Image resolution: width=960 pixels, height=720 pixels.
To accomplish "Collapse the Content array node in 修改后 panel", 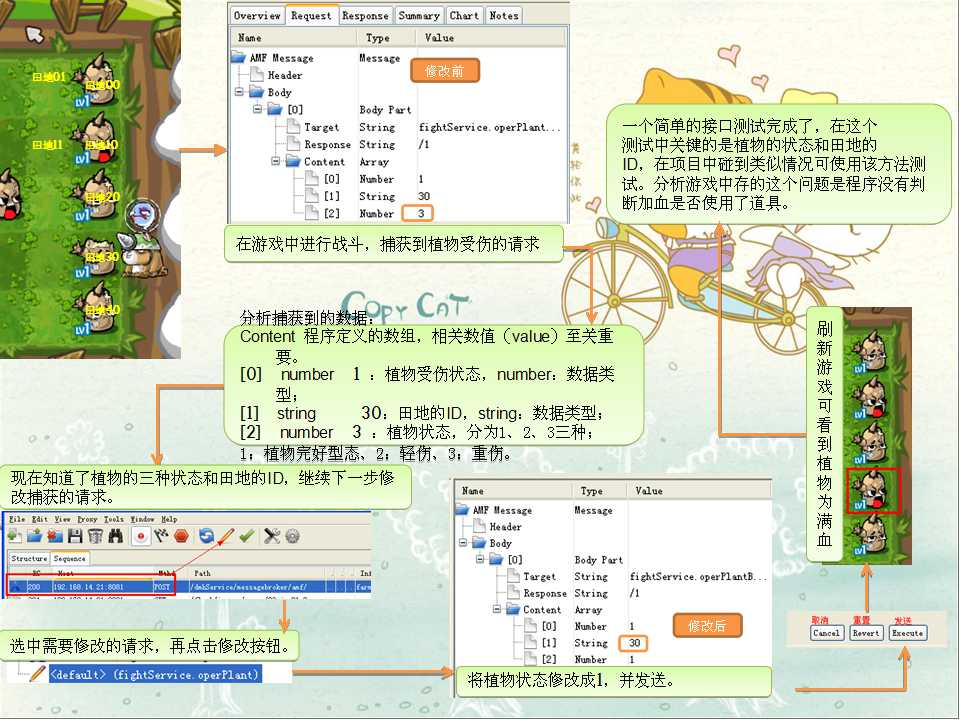I will (x=497, y=609).
